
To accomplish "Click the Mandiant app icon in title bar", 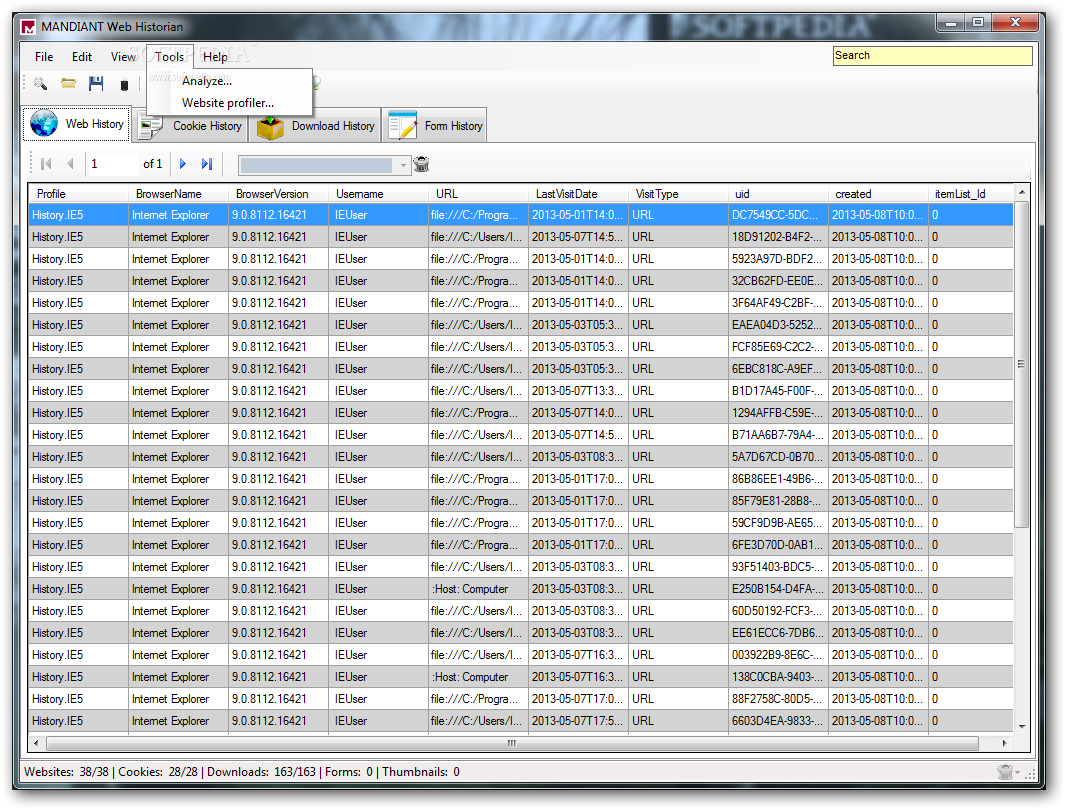I will coord(28,27).
